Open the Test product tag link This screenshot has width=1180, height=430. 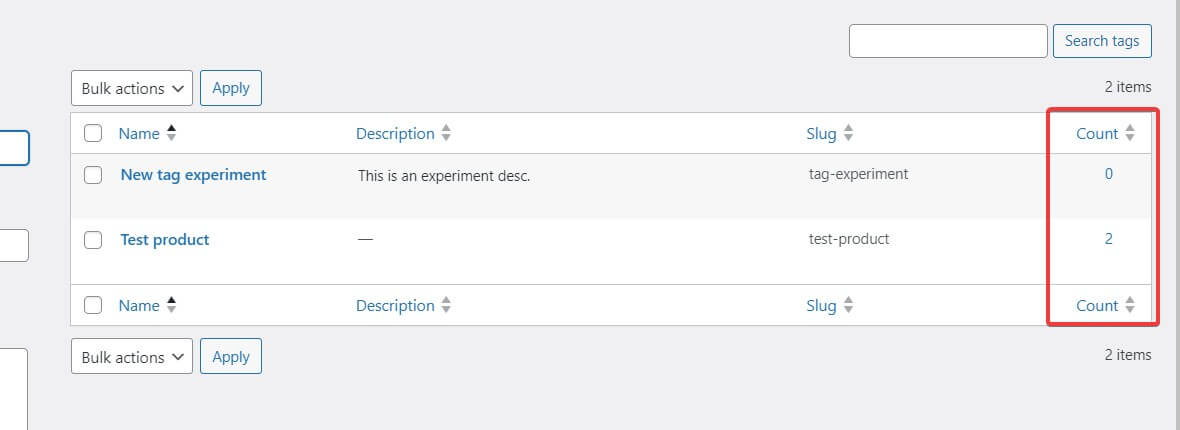(x=165, y=240)
